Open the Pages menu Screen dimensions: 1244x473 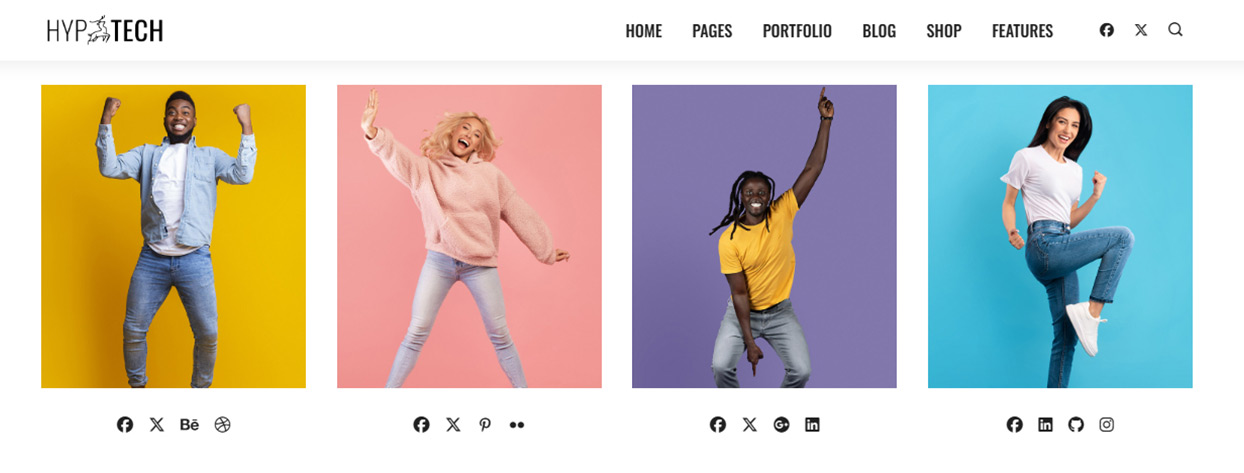(x=712, y=31)
